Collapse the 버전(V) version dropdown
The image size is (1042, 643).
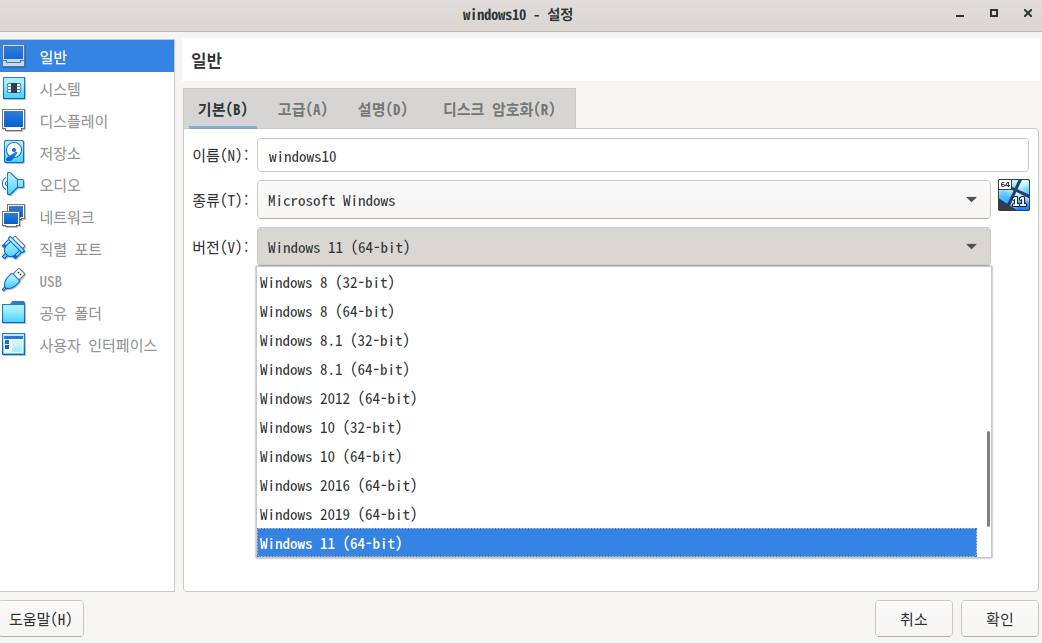coord(623,247)
